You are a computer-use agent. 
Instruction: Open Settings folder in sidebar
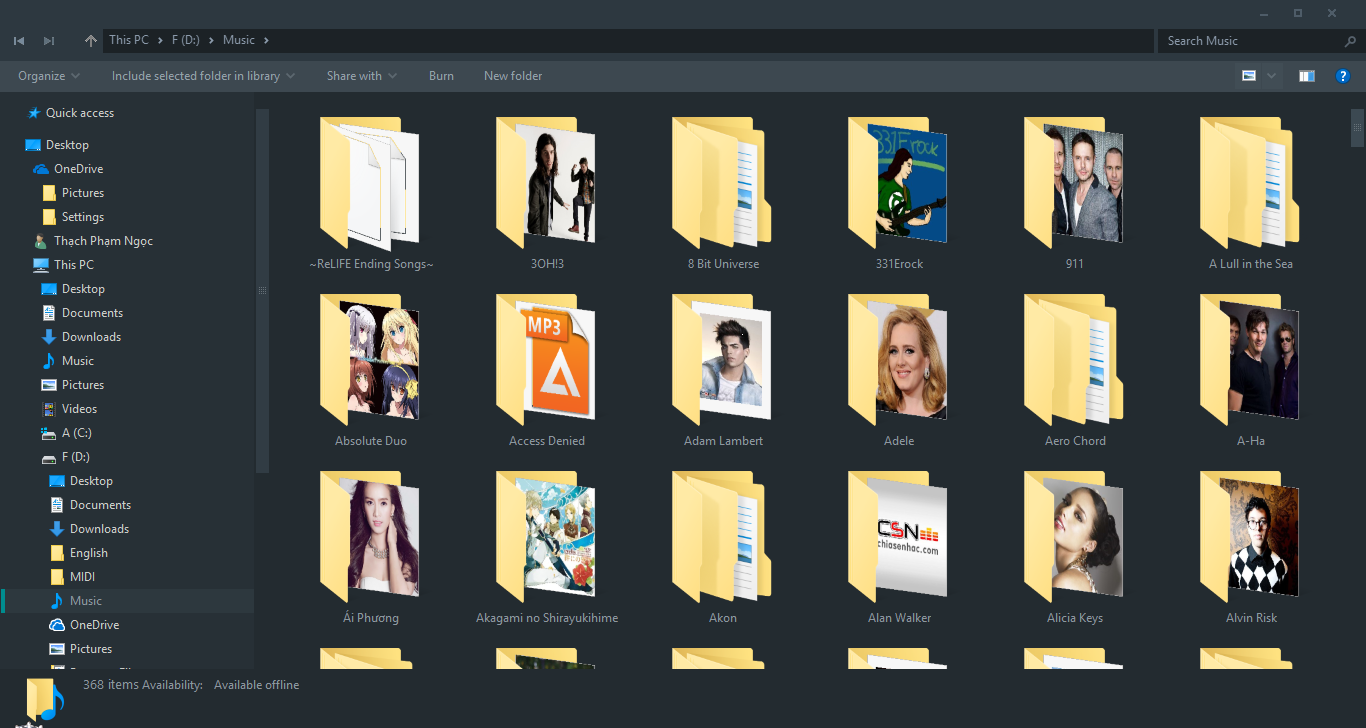point(83,217)
